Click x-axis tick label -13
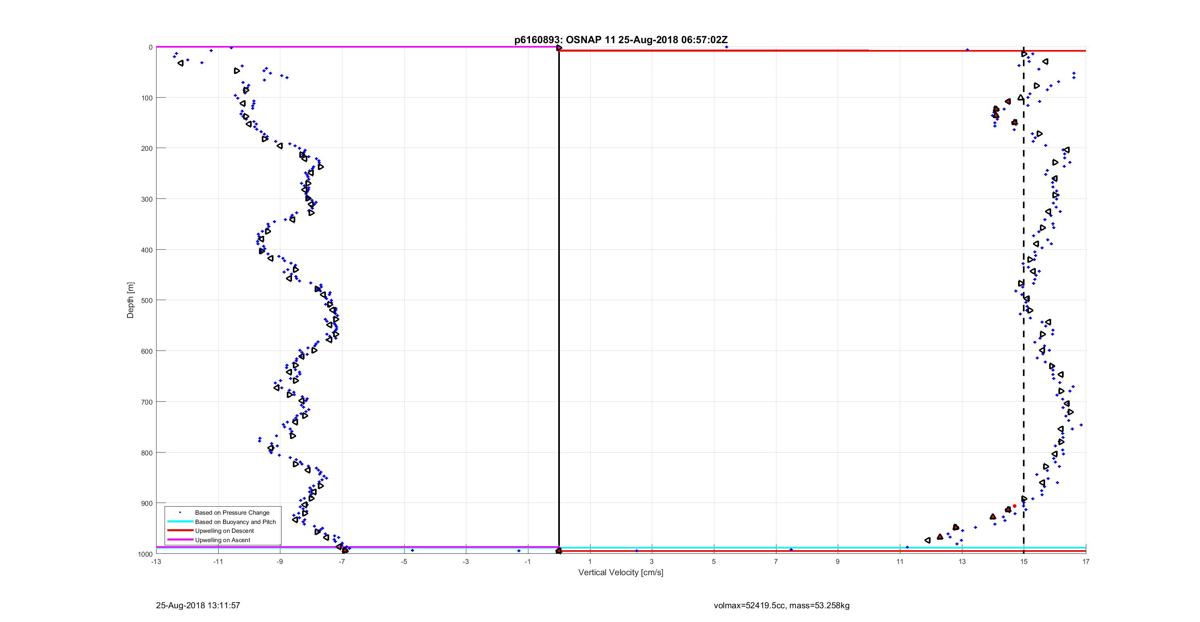 156,561
